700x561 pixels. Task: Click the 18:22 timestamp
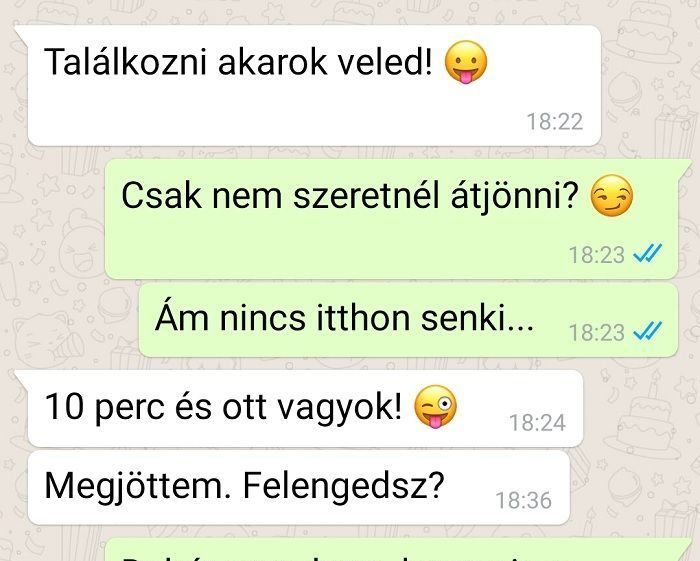click(555, 122)
